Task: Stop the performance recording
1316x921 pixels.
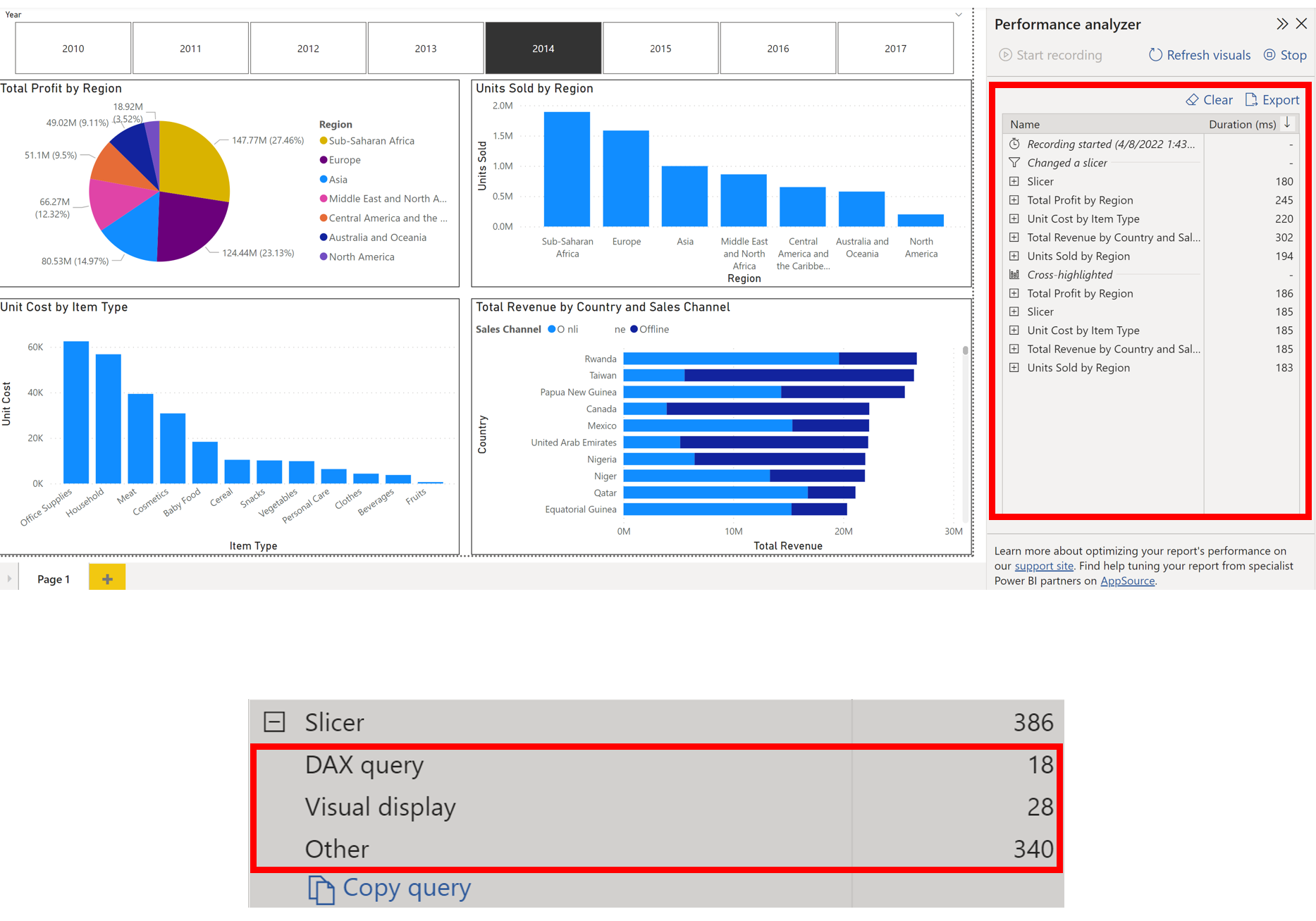Action: [1269, 55]
